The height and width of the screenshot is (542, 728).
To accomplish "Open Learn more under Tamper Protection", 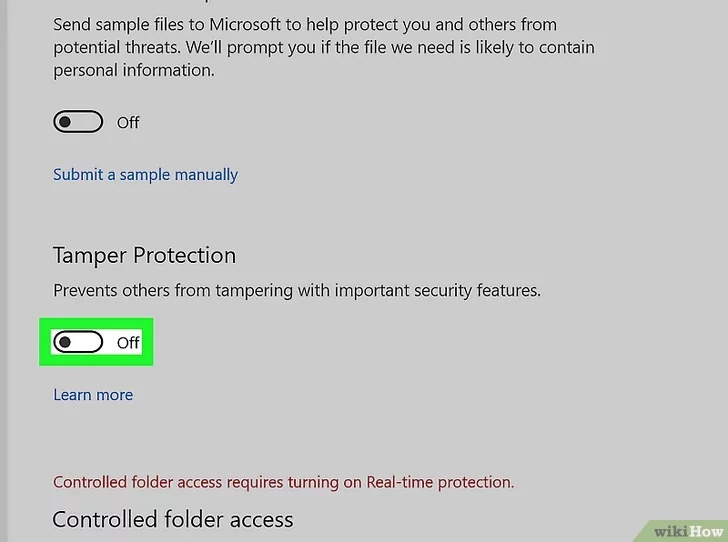I will (93, 395).
